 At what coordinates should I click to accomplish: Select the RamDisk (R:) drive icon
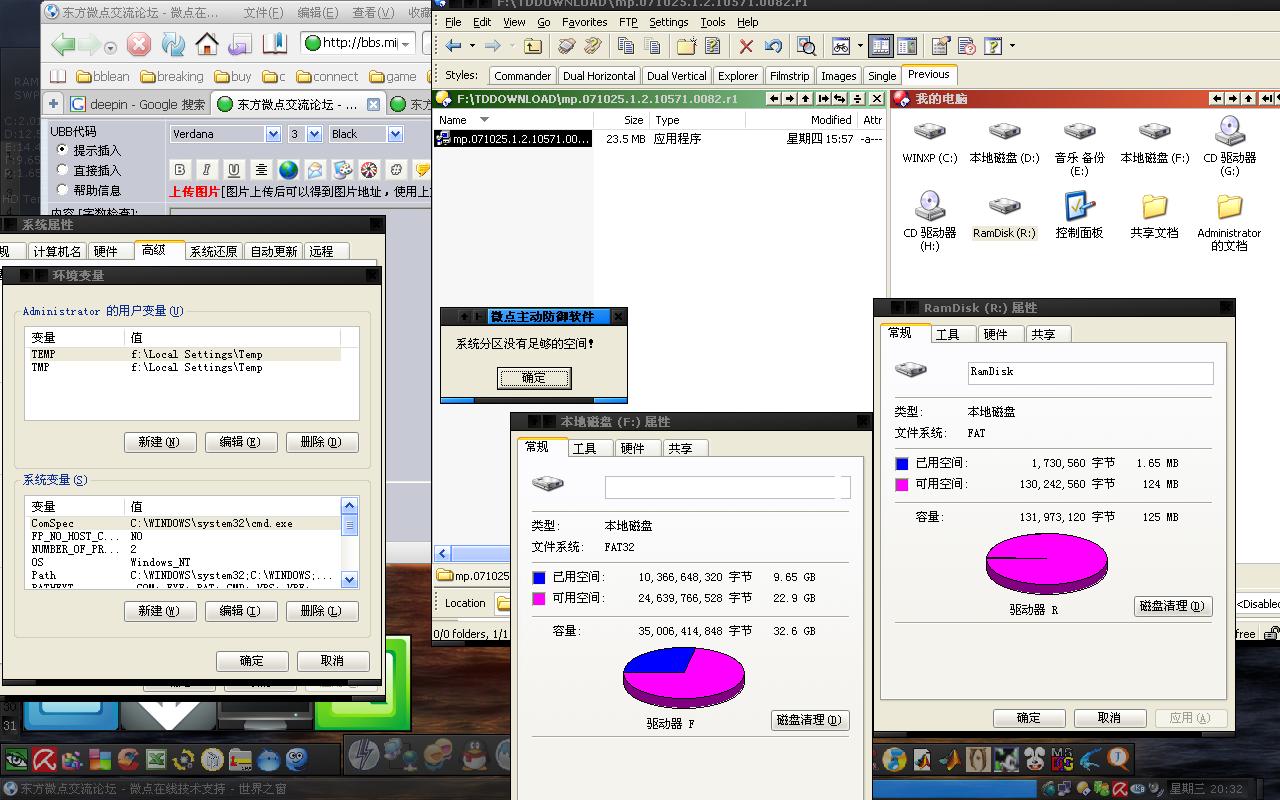click(x=1004, y=217)
